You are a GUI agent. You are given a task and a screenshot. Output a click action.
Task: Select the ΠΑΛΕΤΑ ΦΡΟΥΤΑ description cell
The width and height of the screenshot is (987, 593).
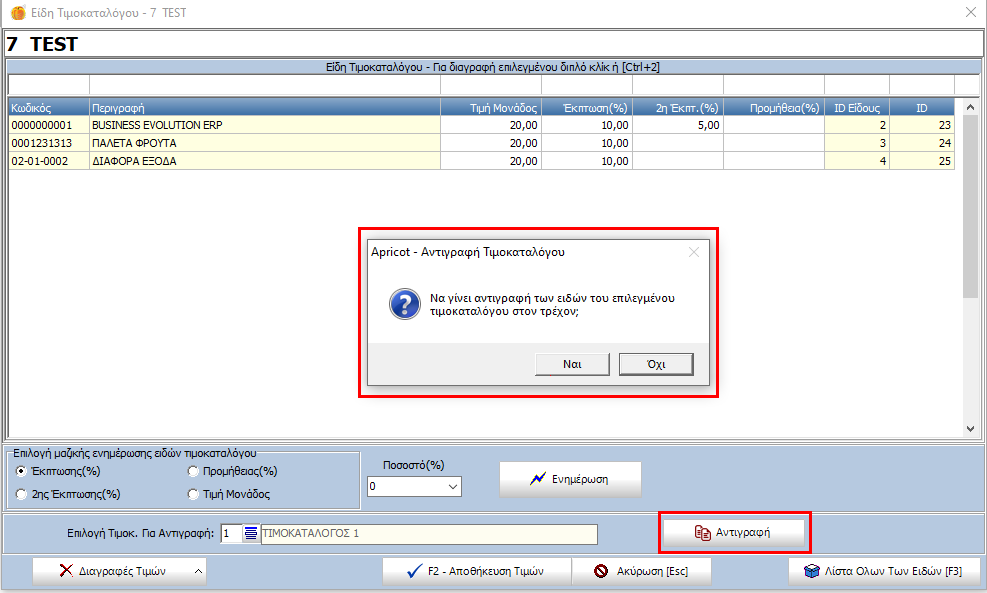tap(265, 143)
